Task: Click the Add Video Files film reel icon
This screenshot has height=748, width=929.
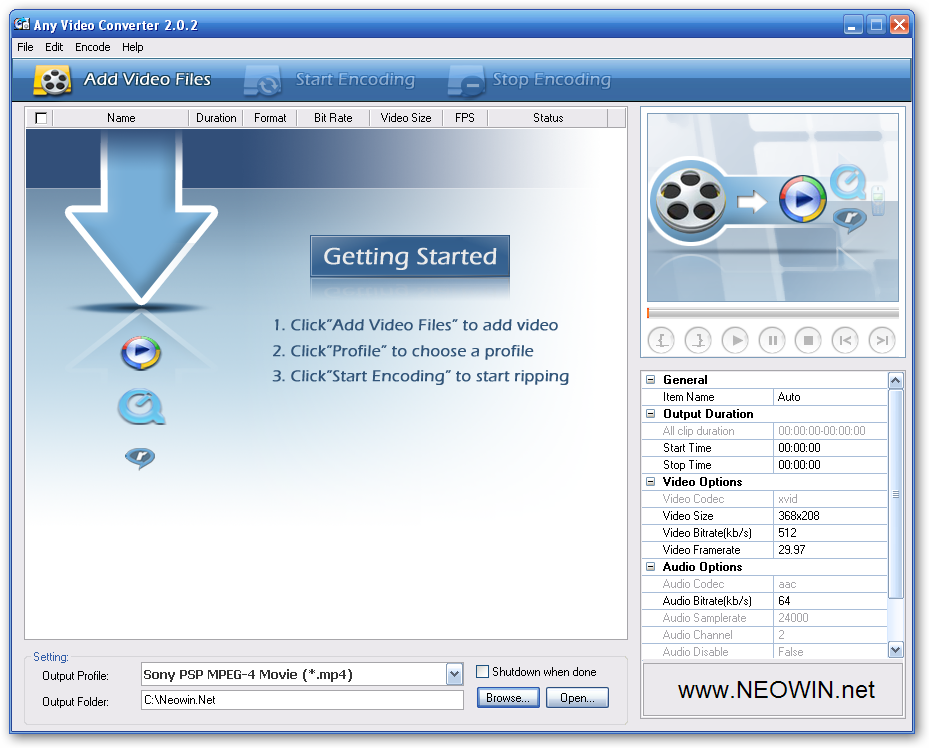Action: coord(52,80)
